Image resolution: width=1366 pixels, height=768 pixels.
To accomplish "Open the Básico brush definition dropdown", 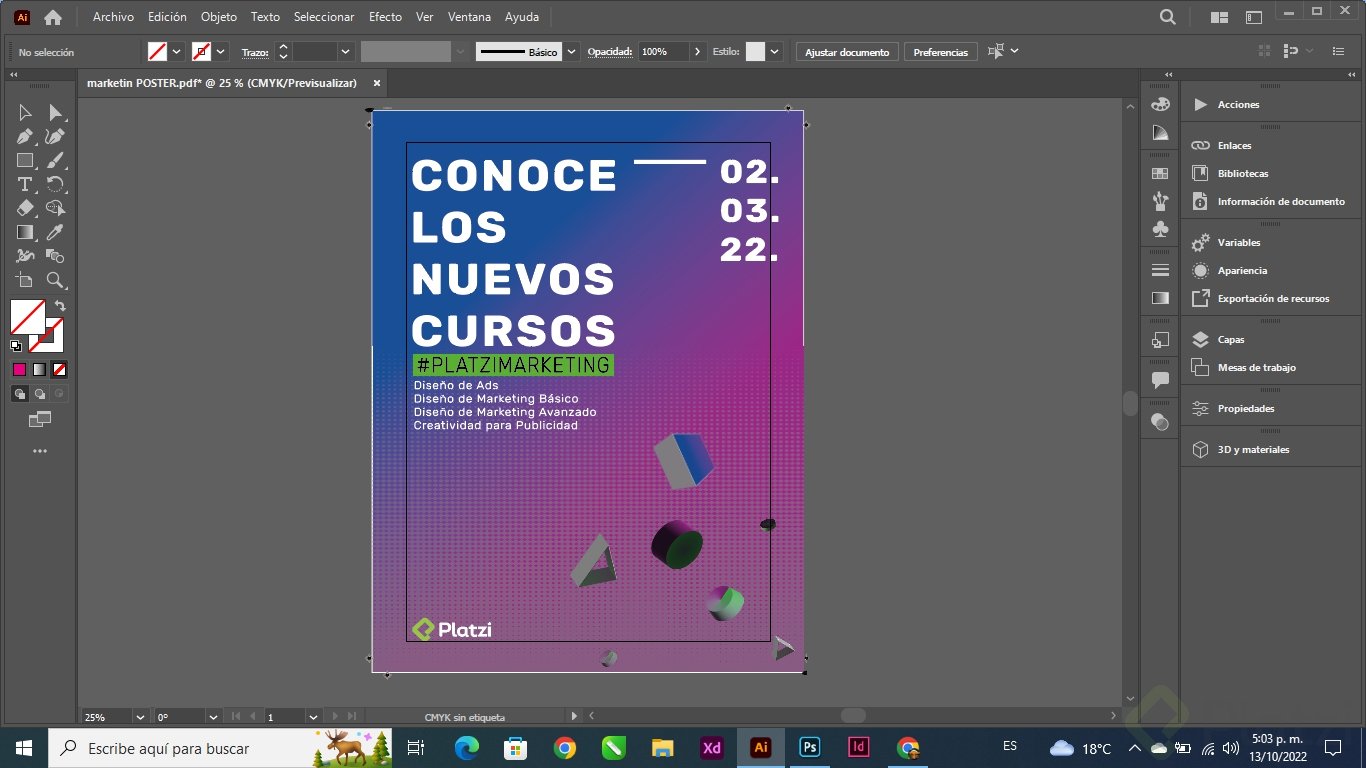I will (571, 52).
